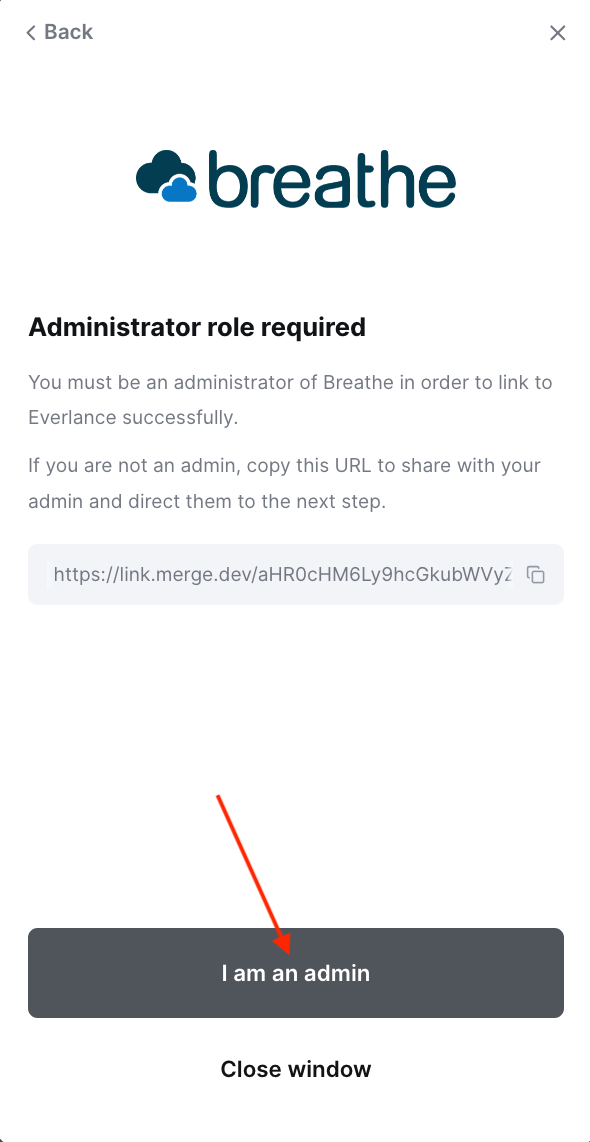The height and width of the screenshot is (1142, 590).
Task: Go Back to the previous step
Action: (60, 32)
